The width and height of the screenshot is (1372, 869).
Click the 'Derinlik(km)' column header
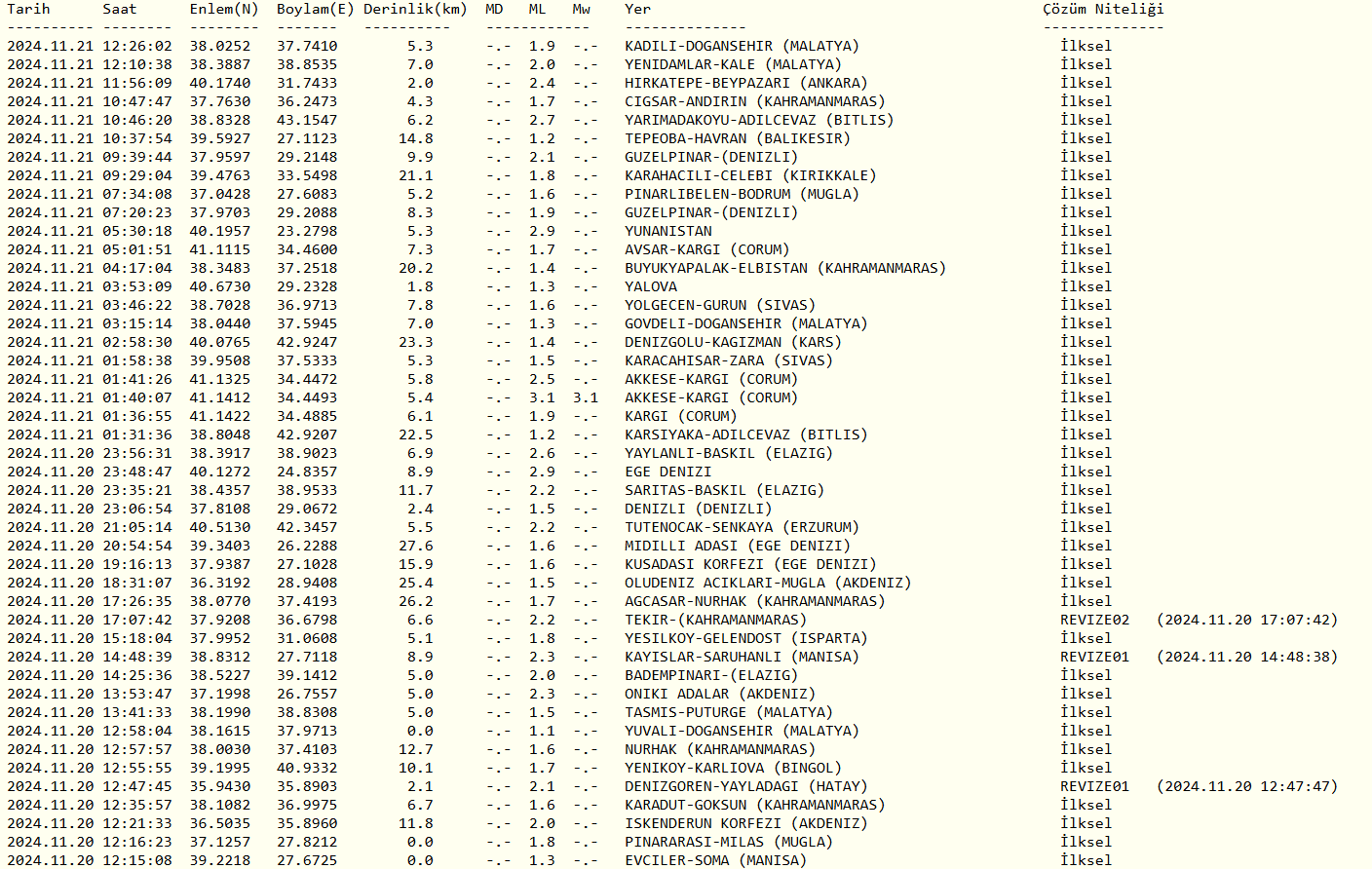pyautogui.click(x=415, y=9)
